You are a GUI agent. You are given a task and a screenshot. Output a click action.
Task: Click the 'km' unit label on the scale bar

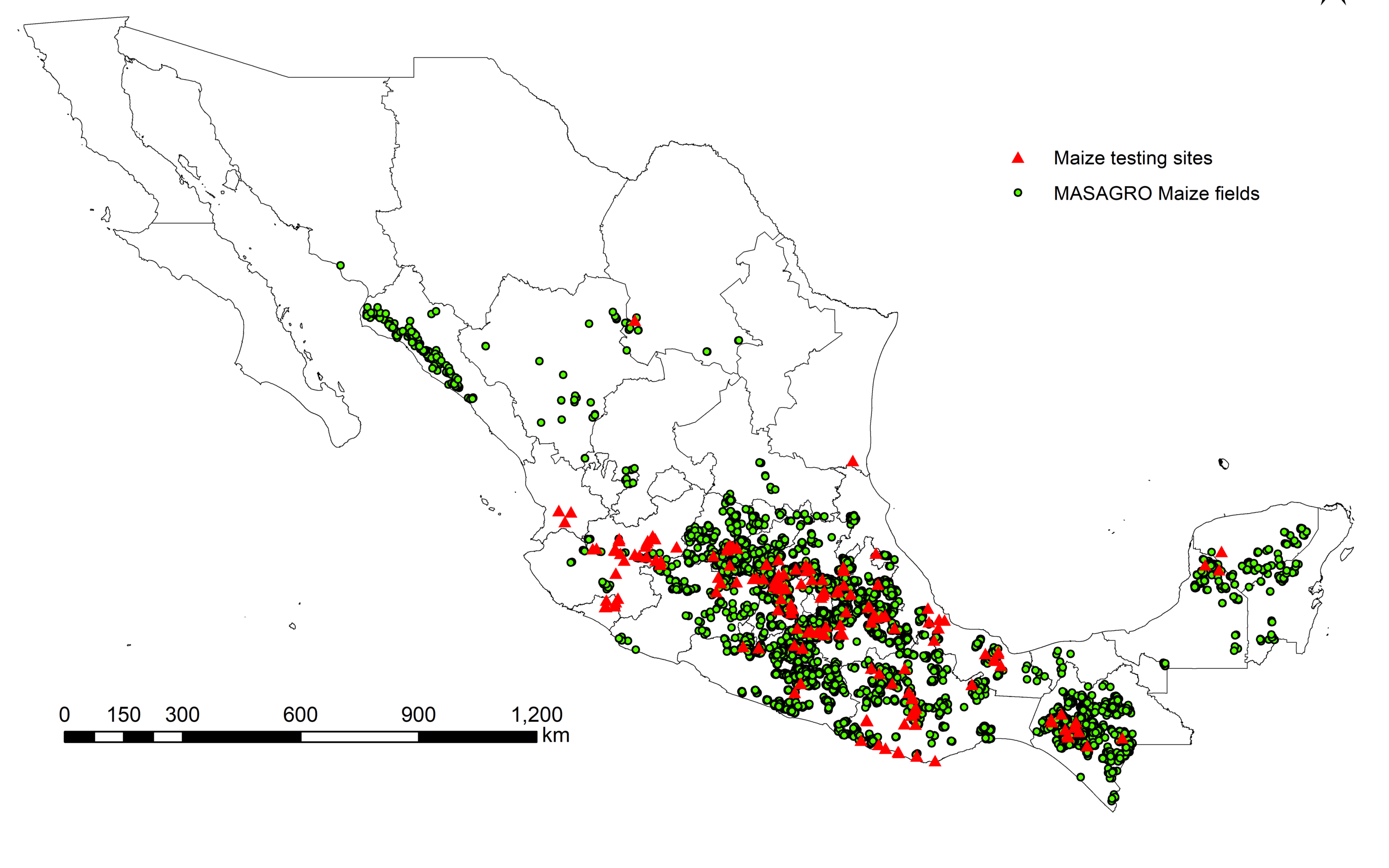coord(556,736)
